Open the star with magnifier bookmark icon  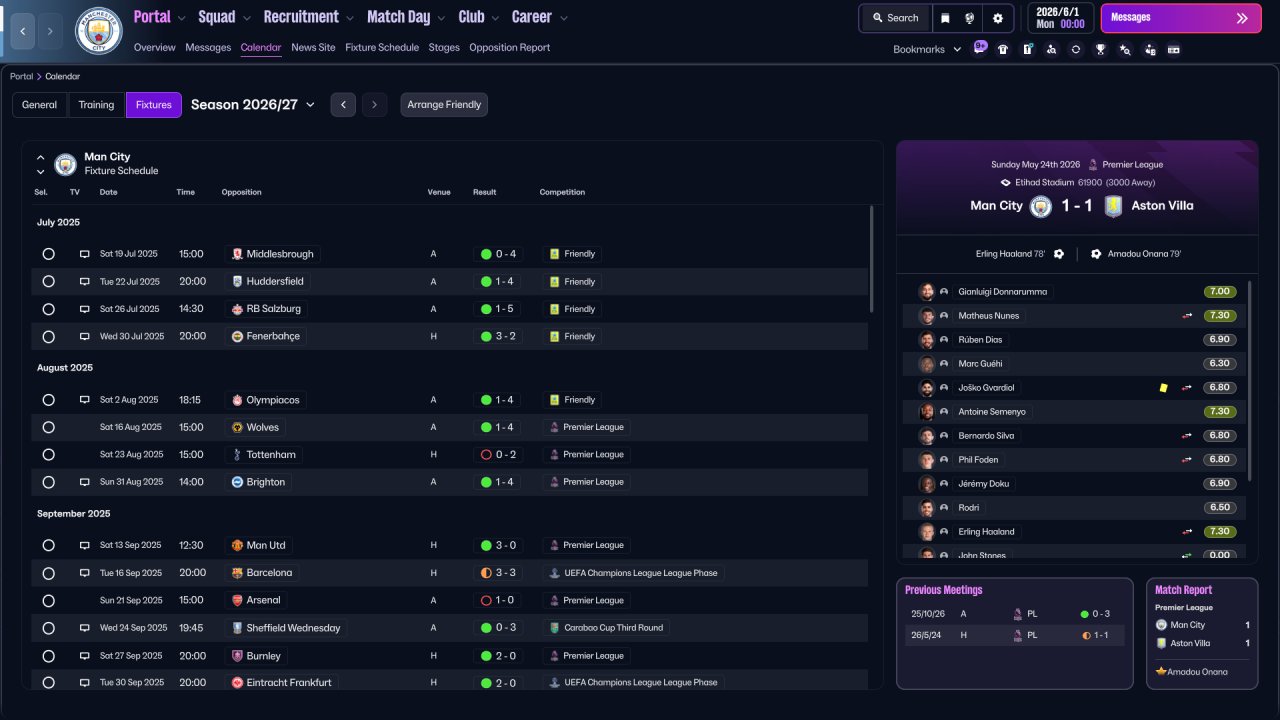click(x=1125, y=49)
